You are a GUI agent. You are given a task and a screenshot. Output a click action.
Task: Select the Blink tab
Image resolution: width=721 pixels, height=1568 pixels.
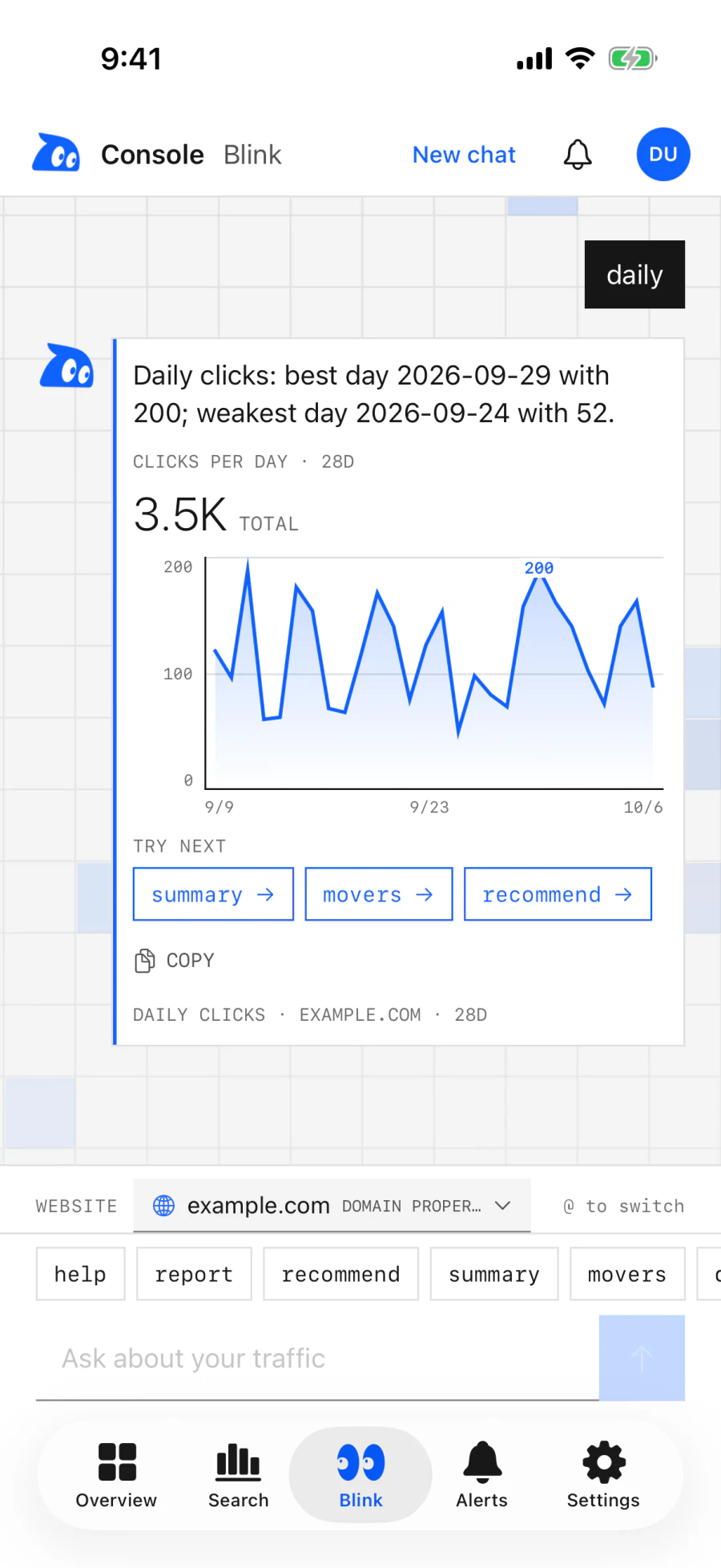click(x=360, y=1475)
